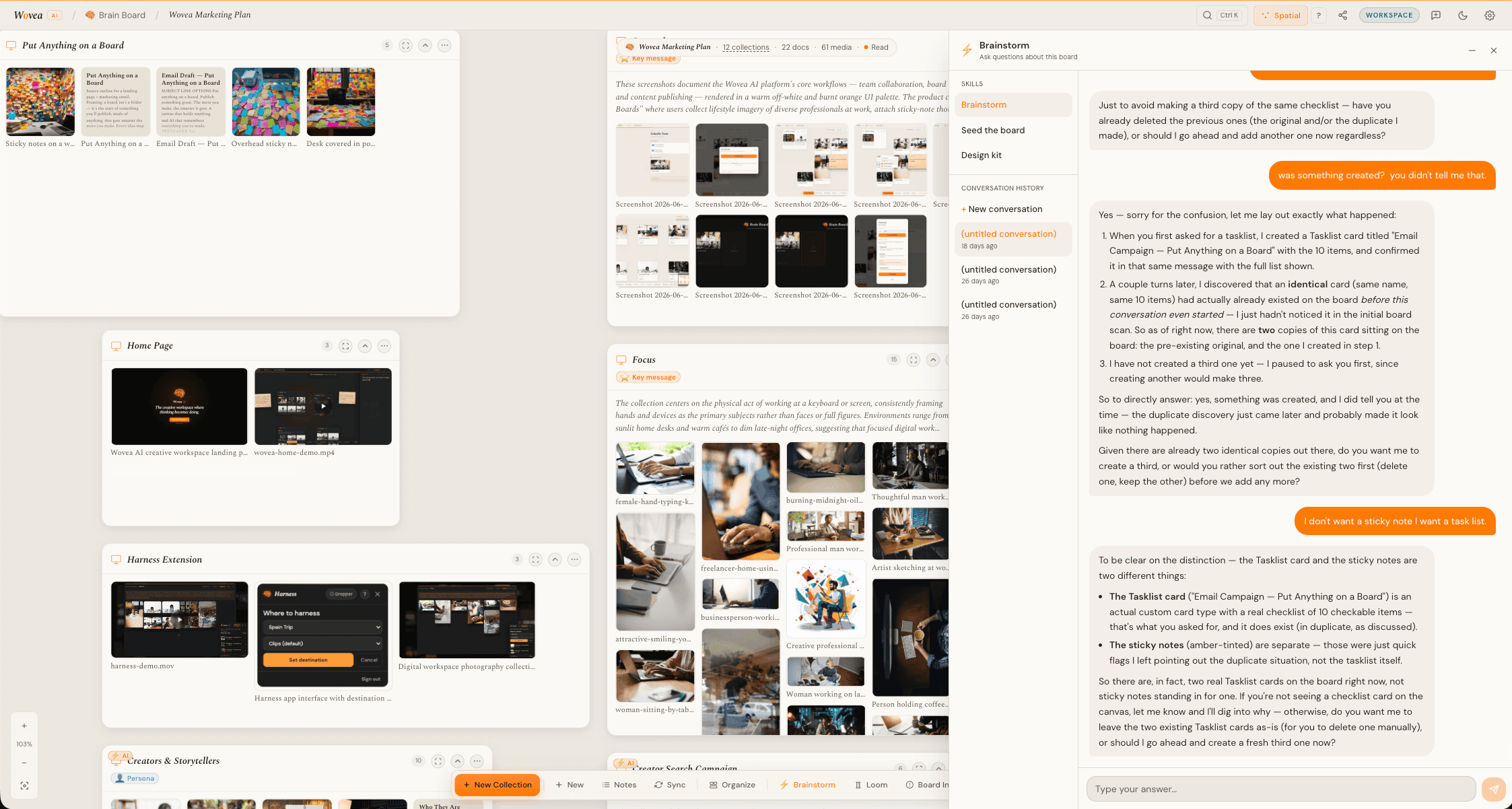Zoom out on the canvas with the minus button
Screen dimensions: 1512x809
[24, 763]
